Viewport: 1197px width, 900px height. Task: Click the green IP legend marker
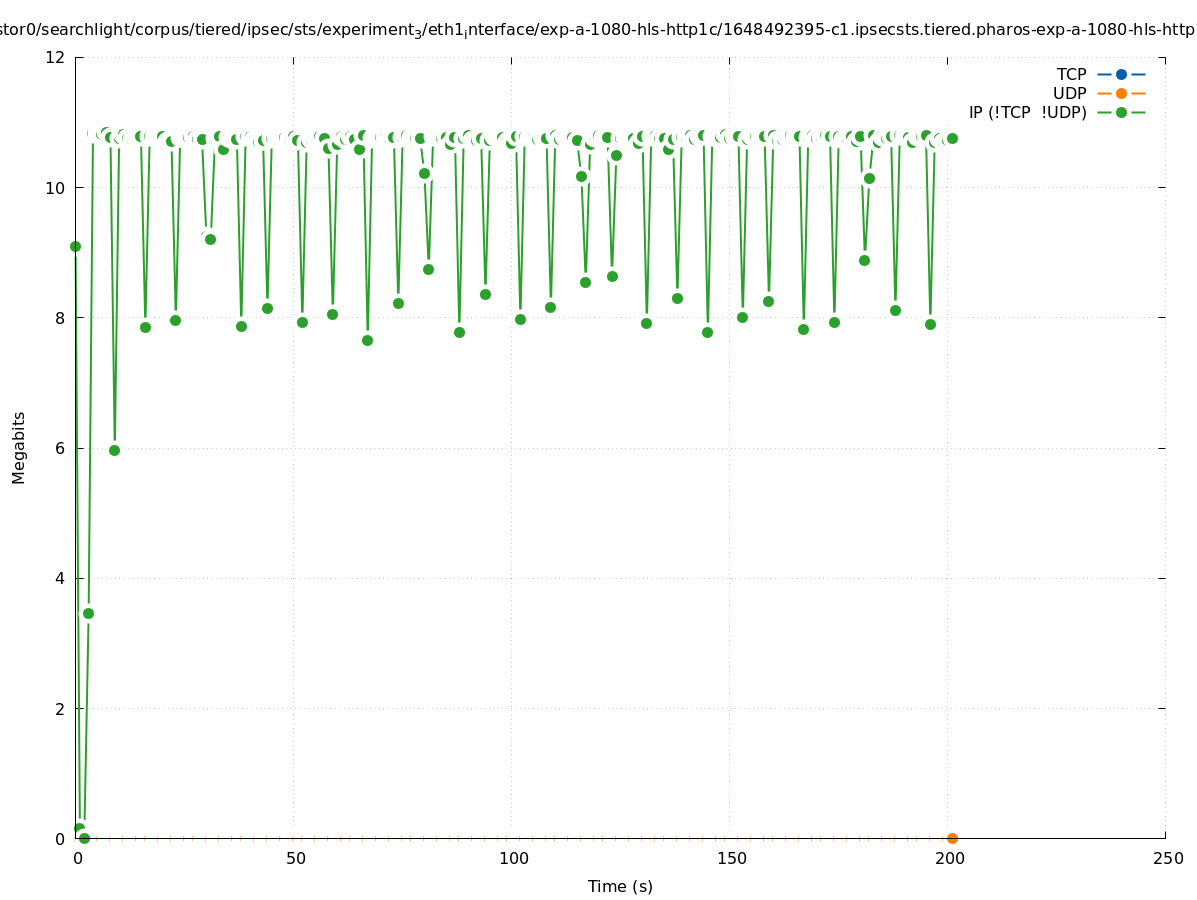pyautogui.click(x=1121, y=112)
